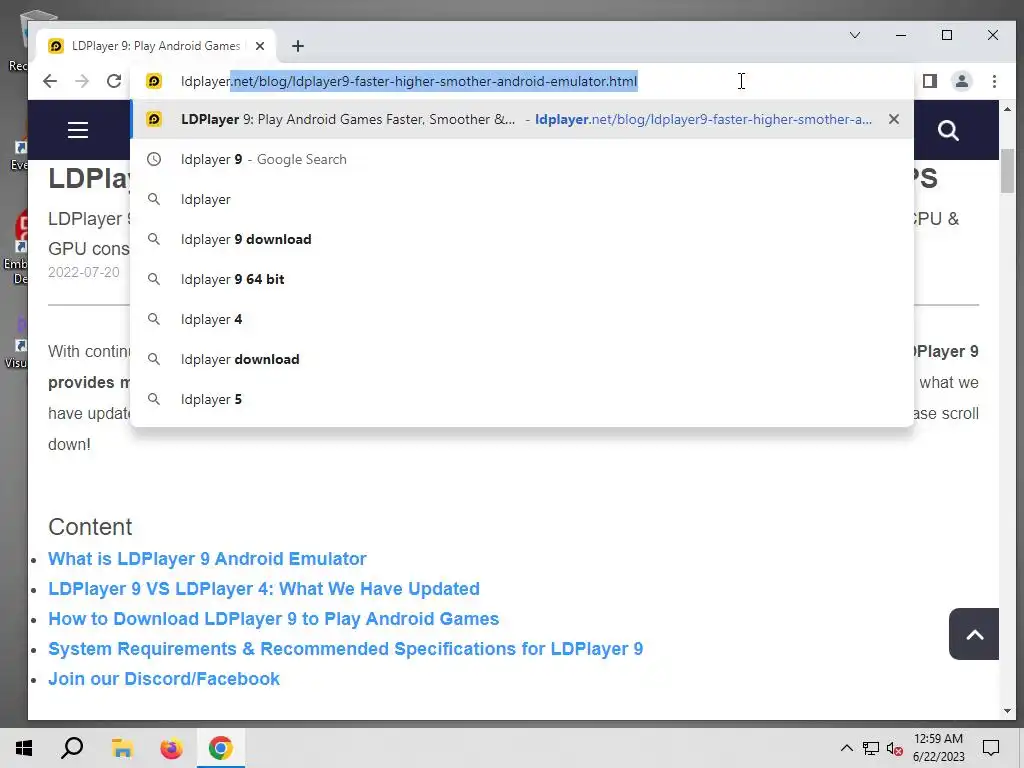Open 'How to Download LDPlayer 9' link
The image size is (1024, 768).
(274, 619)
